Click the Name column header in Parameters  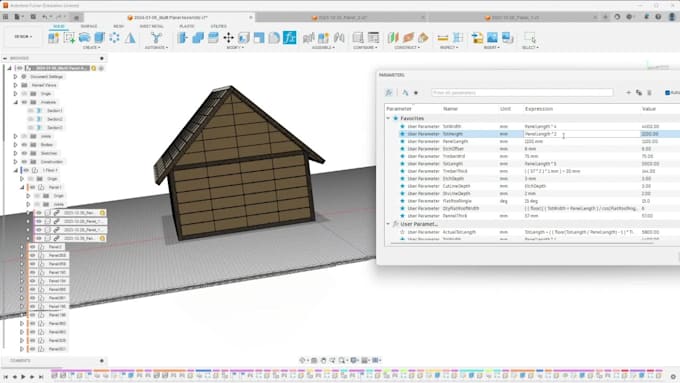[x=451, y=108]
